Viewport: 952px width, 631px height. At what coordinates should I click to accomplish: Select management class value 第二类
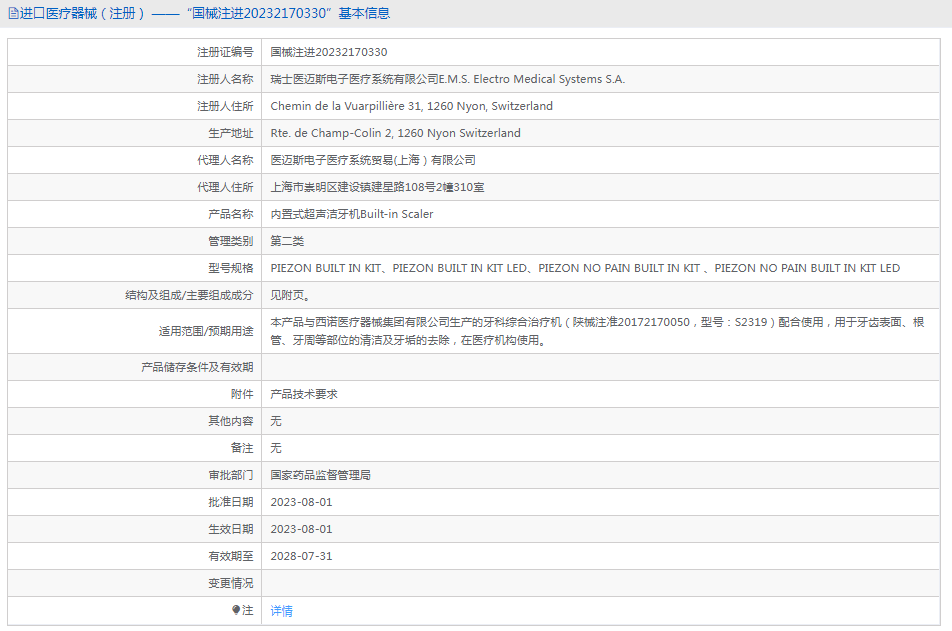pos(287,241)
